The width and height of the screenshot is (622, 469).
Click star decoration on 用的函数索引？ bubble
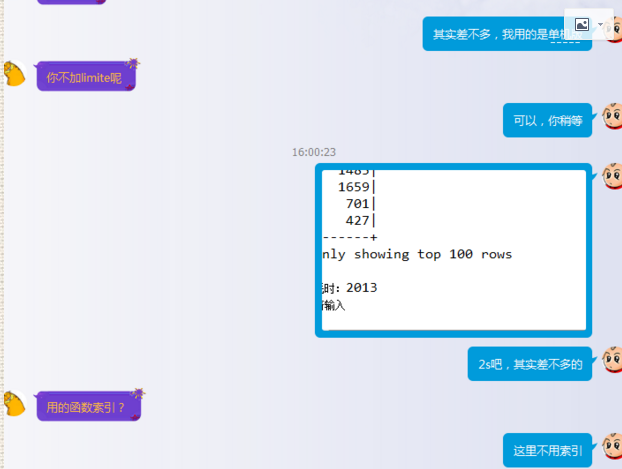[138, 393]
